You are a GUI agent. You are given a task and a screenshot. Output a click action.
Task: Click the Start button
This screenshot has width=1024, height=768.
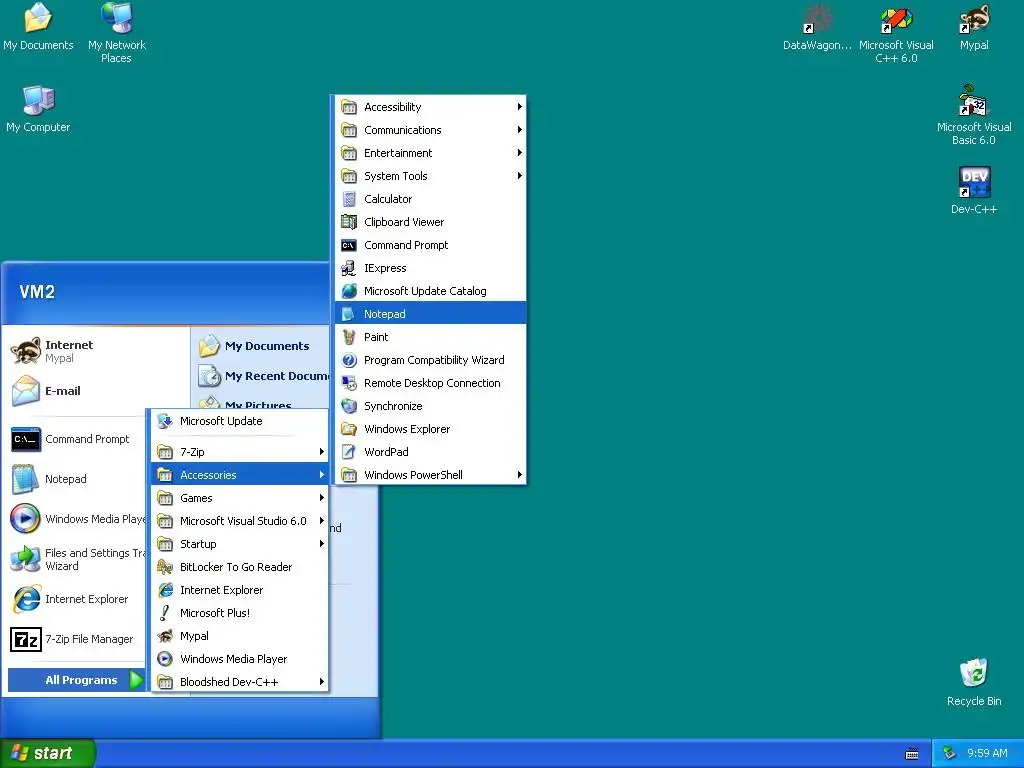click(48, 754)
